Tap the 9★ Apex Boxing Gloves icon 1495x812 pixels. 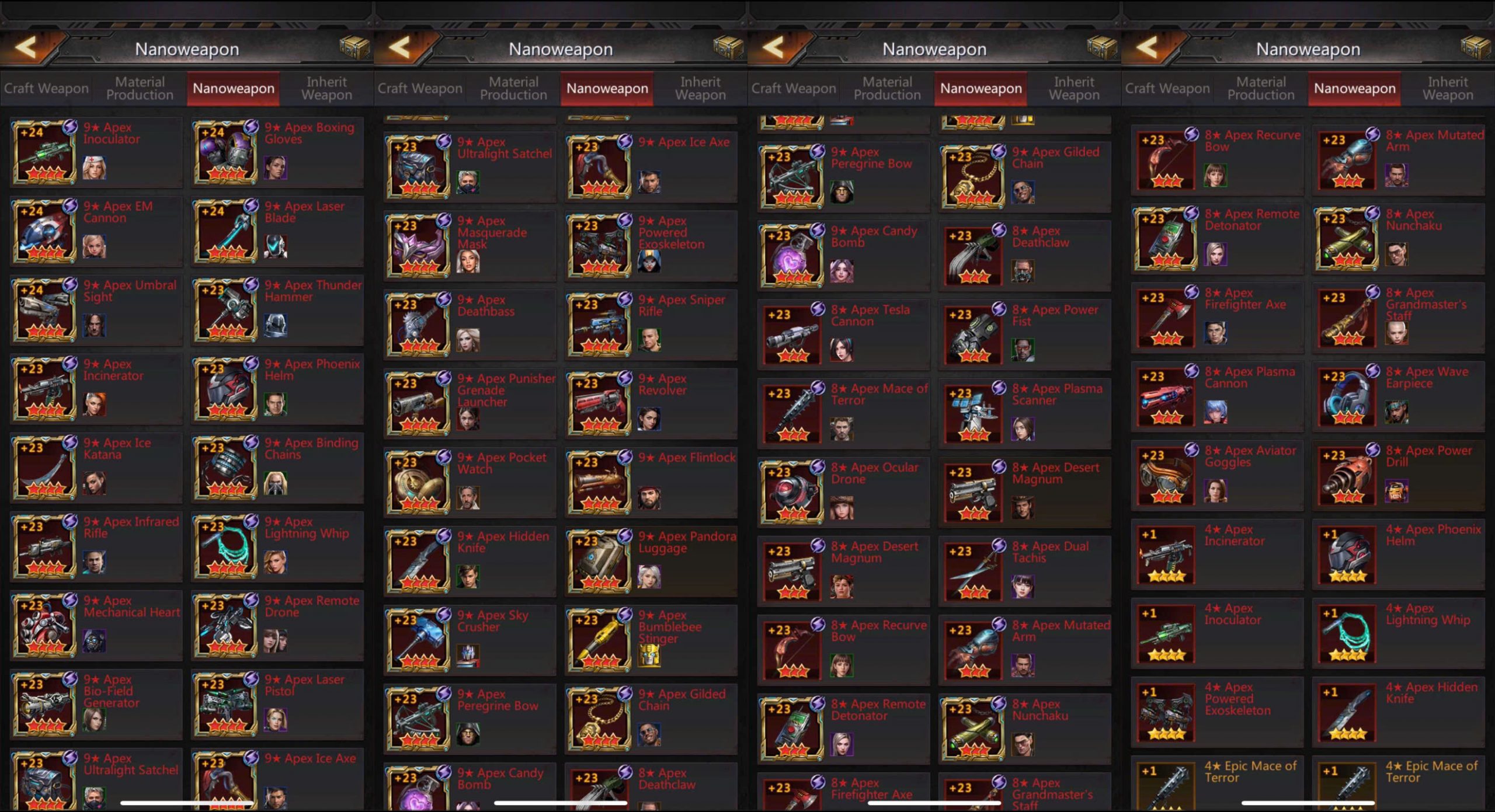226,152
